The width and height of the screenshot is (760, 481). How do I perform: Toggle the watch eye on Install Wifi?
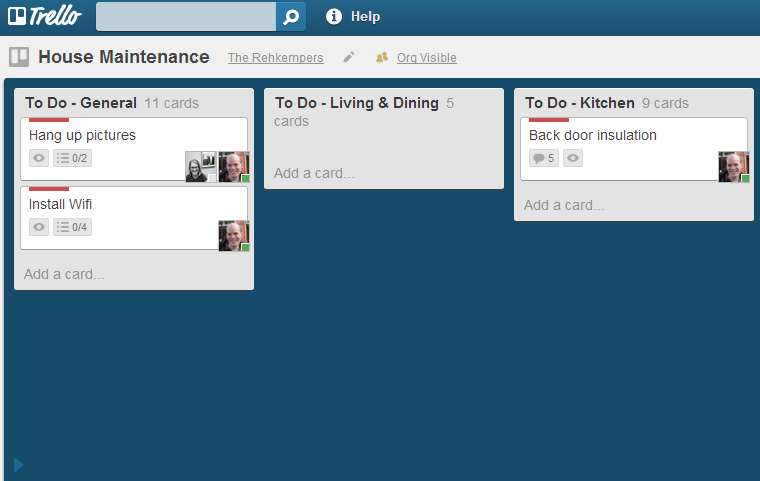39,227
